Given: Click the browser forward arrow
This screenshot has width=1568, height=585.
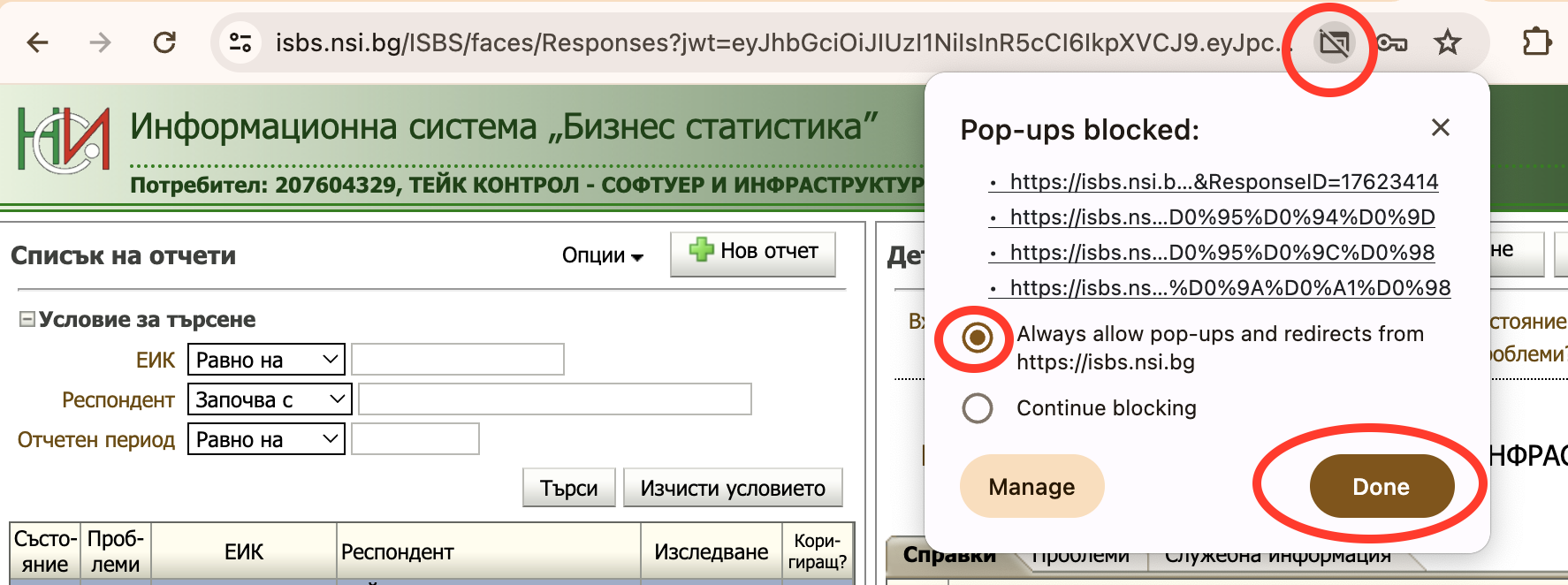Looking at the screenshot, I should [101, 42].
